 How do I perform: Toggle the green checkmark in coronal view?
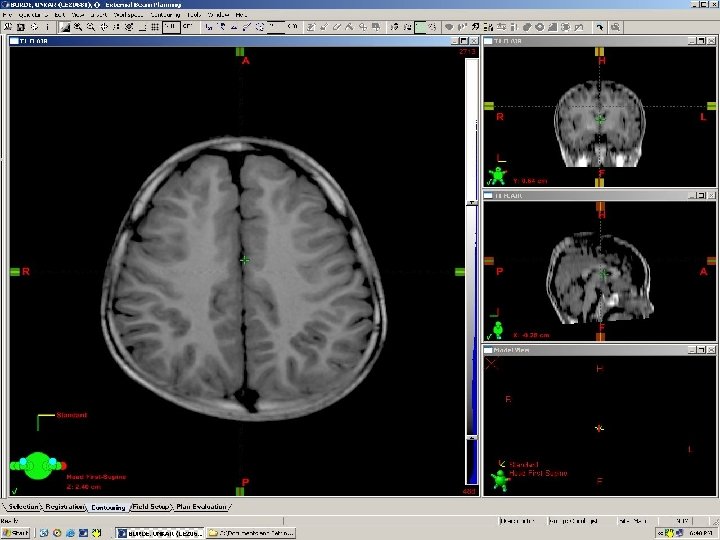[x=489, y=182]
